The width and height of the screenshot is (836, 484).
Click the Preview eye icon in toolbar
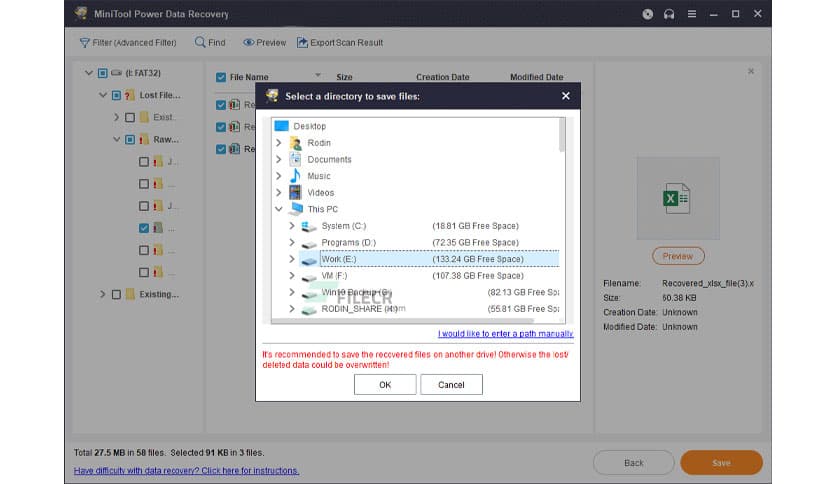click(x=248, y=43)
